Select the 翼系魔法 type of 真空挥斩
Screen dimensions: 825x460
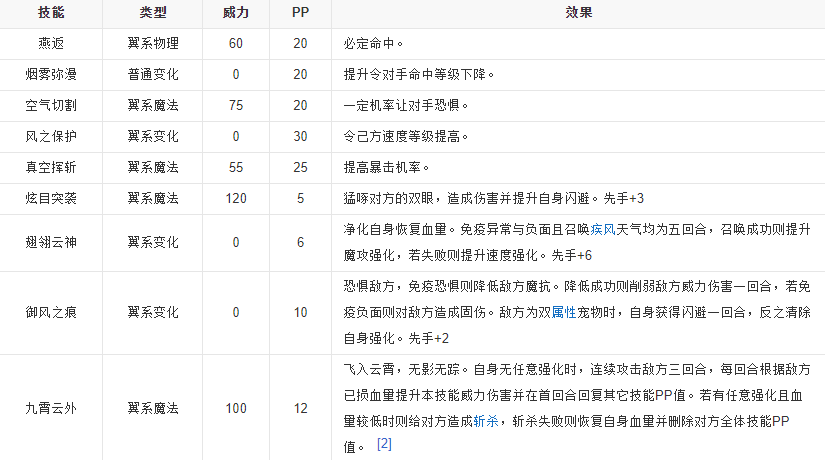coord(153,167)
